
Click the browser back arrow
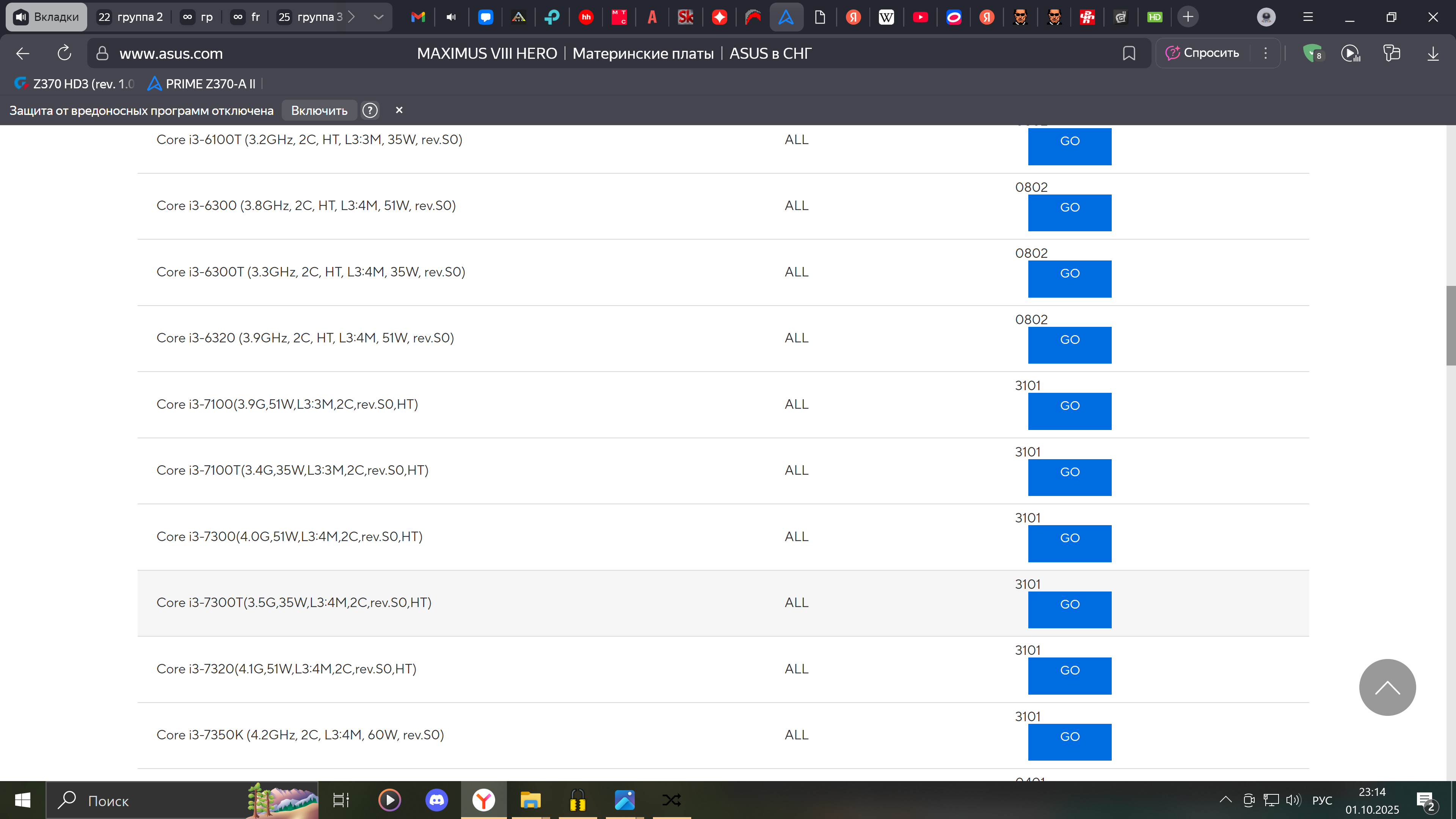click(23, 53)
